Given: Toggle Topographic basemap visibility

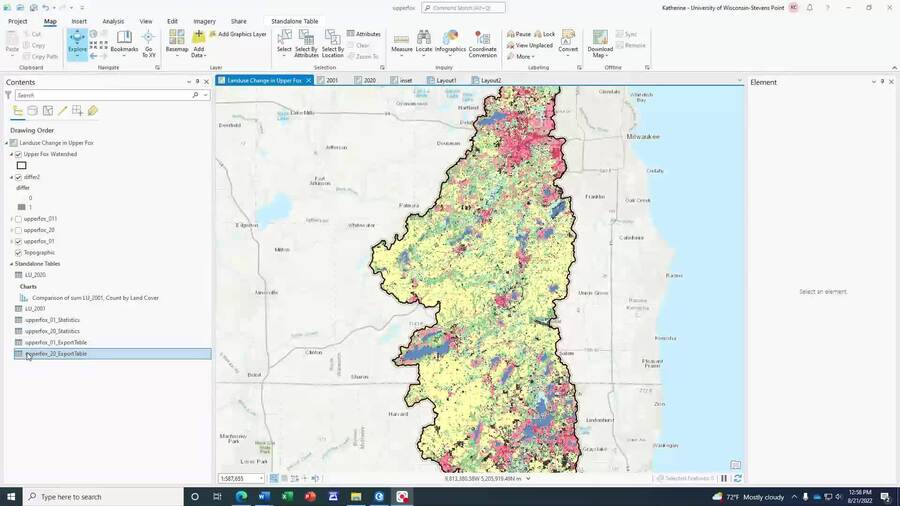Looking at the screenshot, I should tap(18, 252).
